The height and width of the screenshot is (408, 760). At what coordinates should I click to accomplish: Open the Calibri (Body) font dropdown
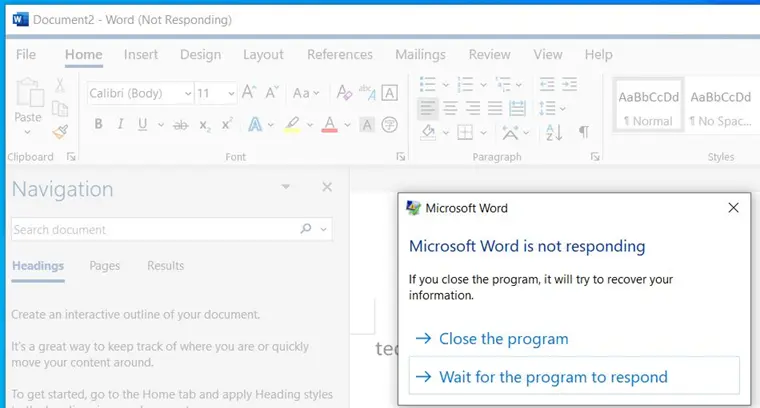point(189,94)
